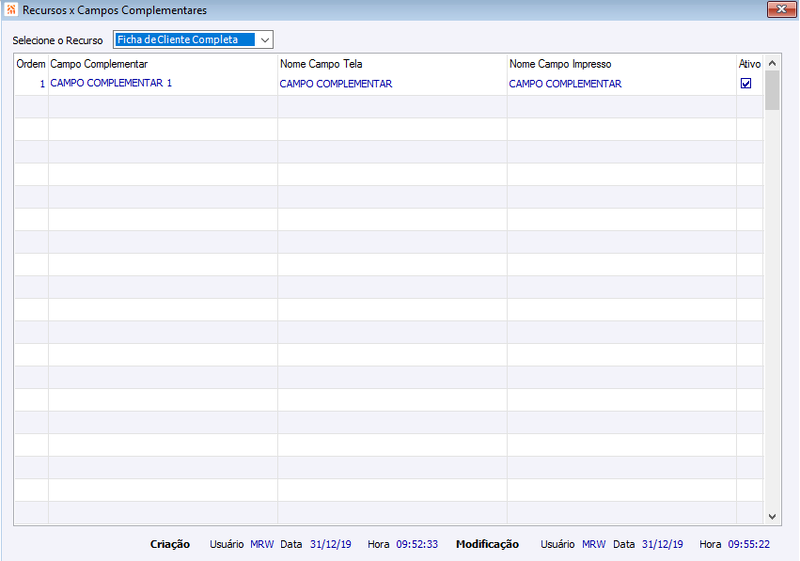The image size is (800, 561).
Task: Uncheck the Ativo checkbox for Campo Complementar 1
Action: click(746, 83)
